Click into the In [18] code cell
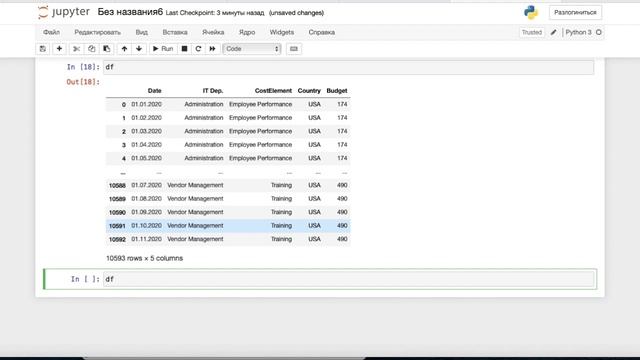The width and height of the screenshot is (640, 360). (349, 67)
